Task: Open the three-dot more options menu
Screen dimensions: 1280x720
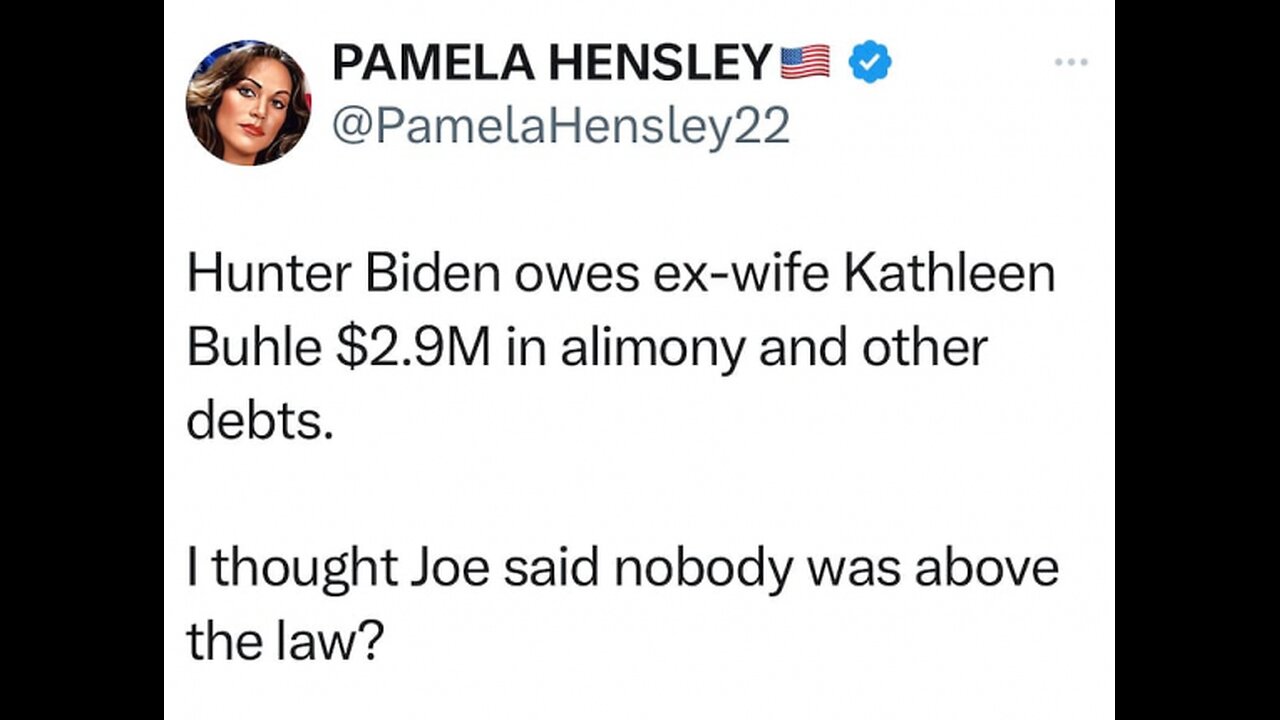Action: coord(1069,62)
